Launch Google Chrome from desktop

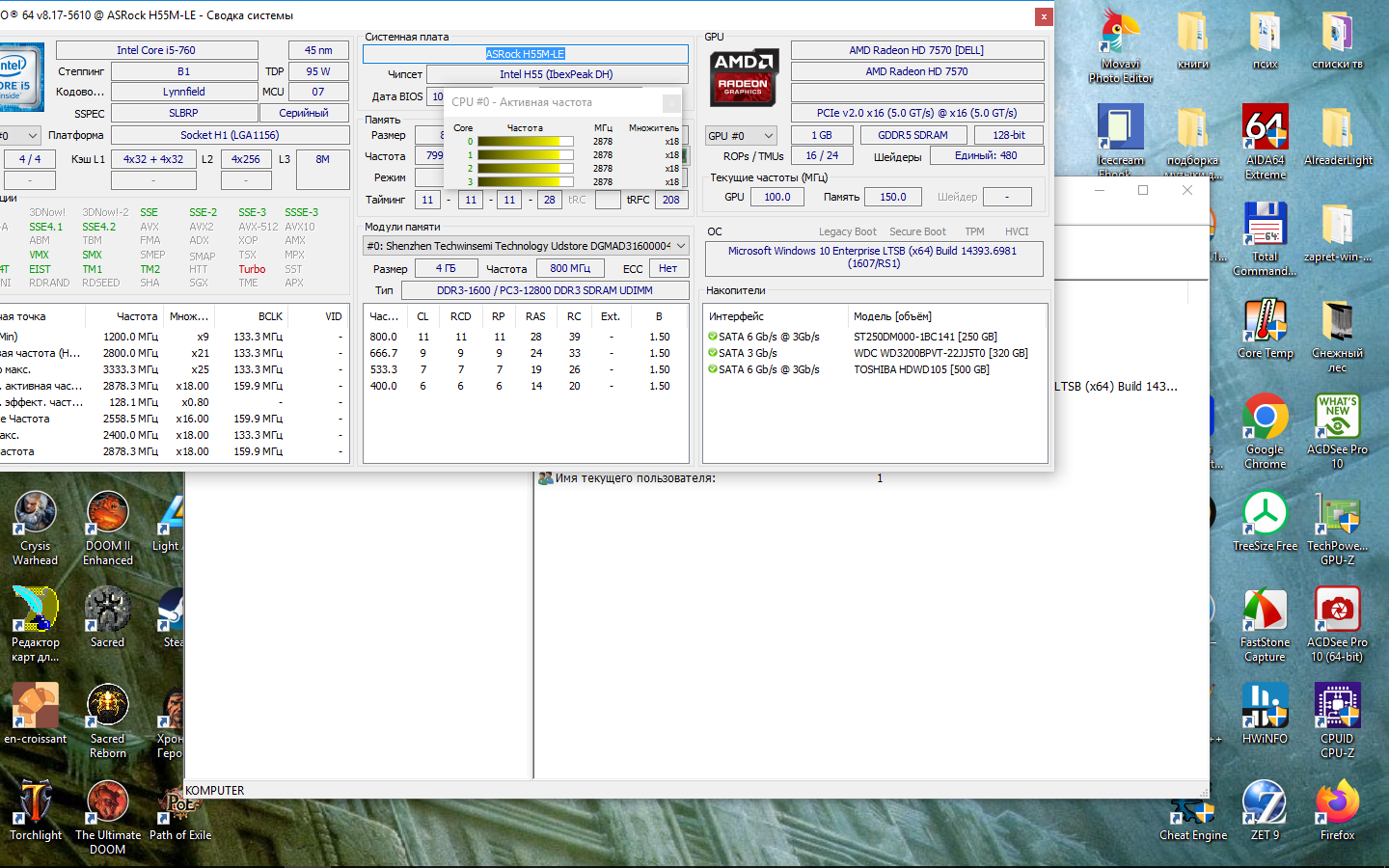click(1266, 431)
